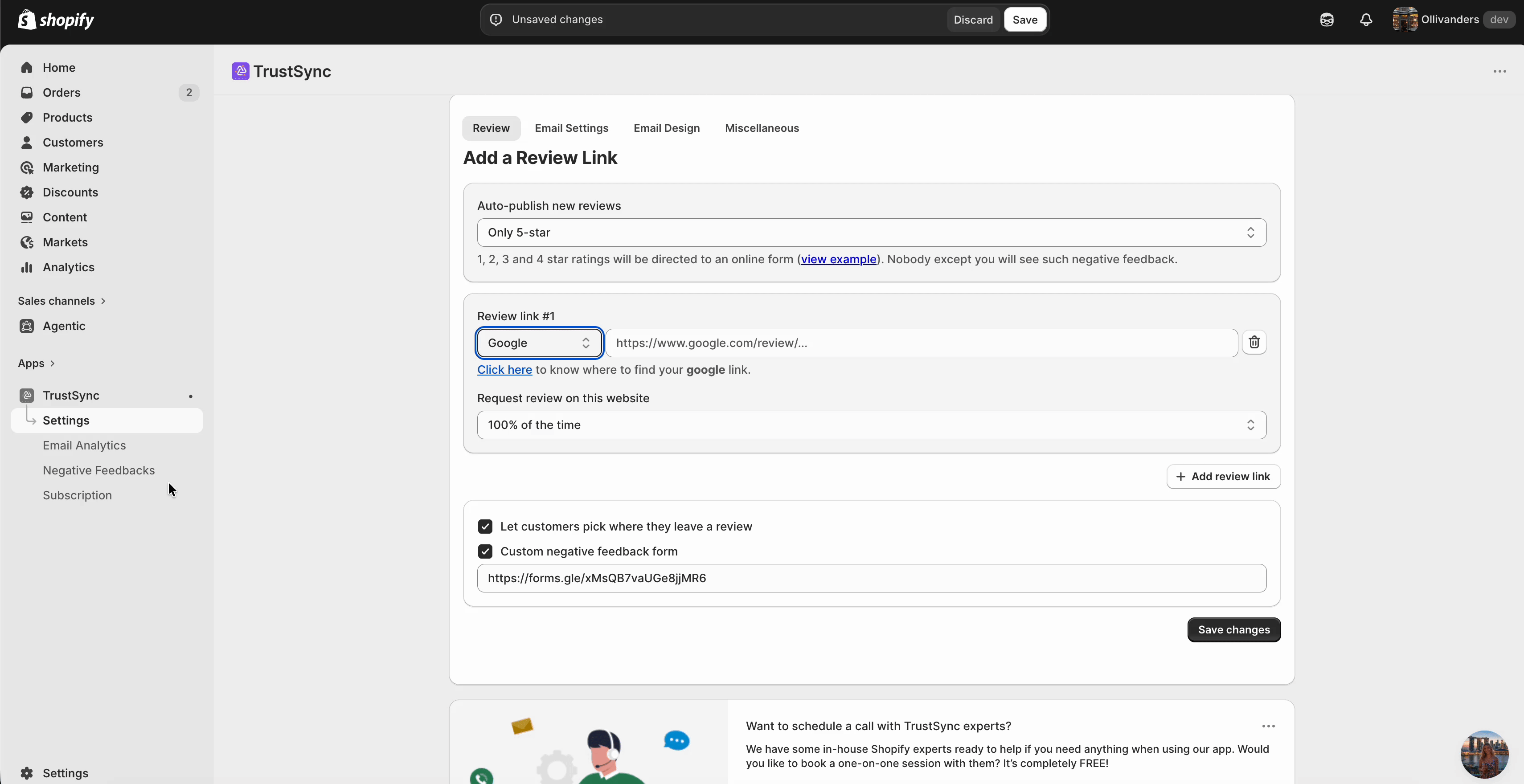Switch to the Email Design tab
1524x784 pixels.
tap(666, 128)
